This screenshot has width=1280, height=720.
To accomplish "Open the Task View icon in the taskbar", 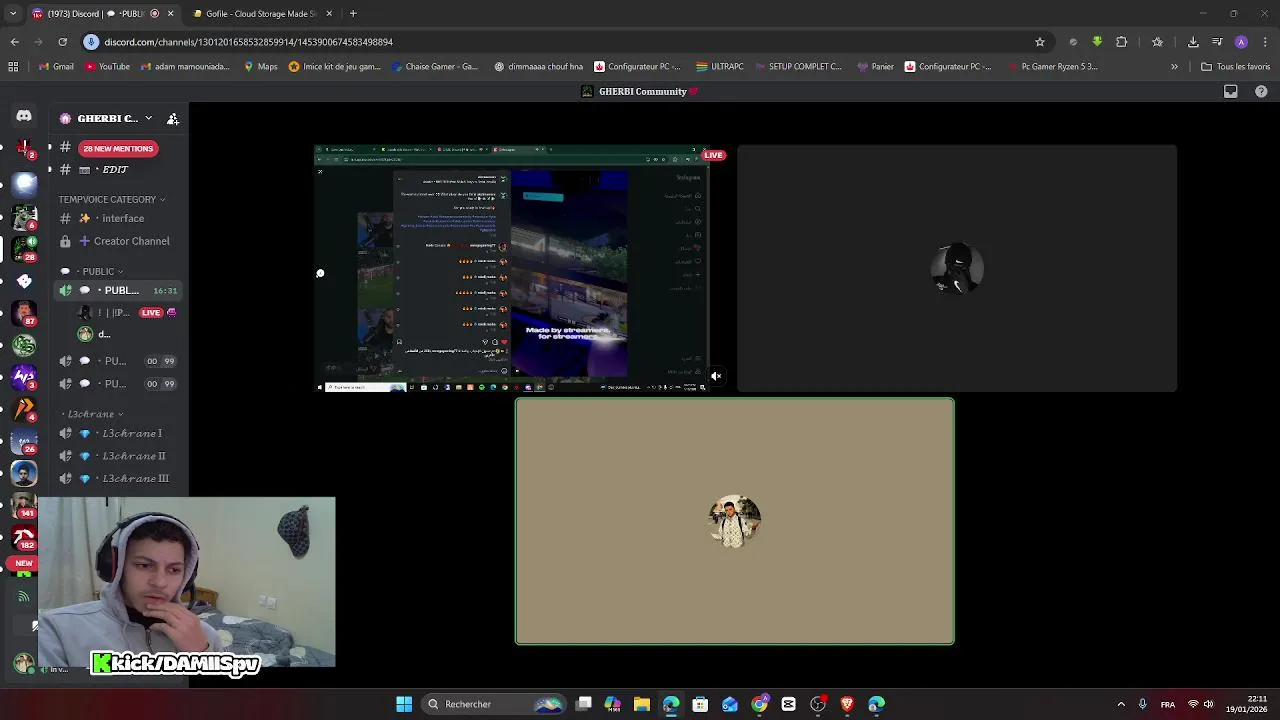I will pyautogui.click(x=584, y=704).
